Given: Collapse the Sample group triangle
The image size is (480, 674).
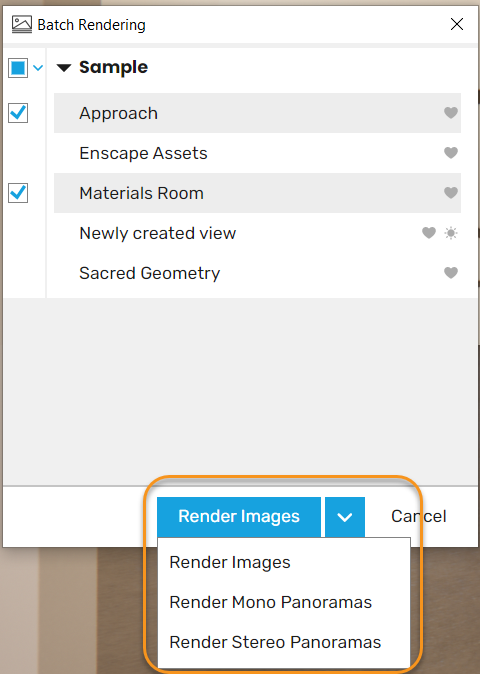Looking at the screenshot, I should pyautogui.click(x=64, y=68).
